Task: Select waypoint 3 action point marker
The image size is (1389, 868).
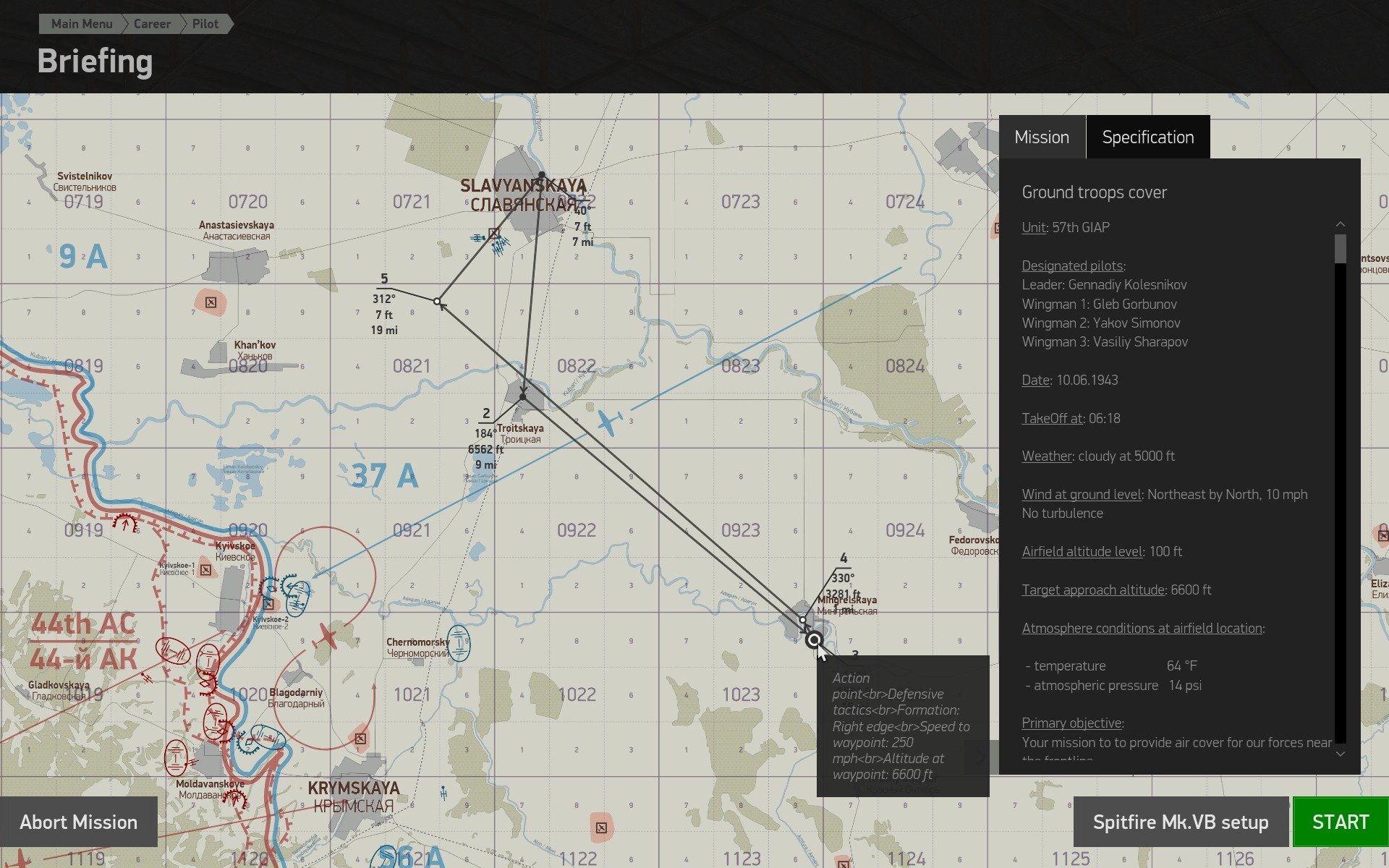Action: (x=815, y=640)
